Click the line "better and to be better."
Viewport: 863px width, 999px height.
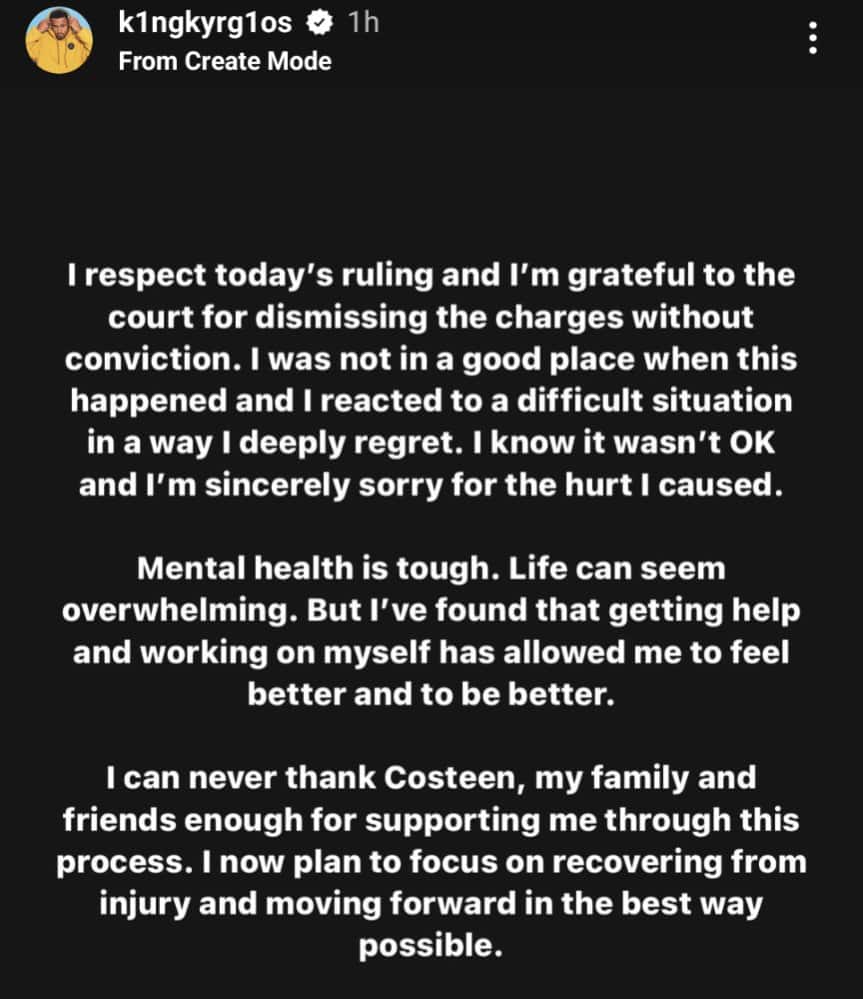[429, 694]
